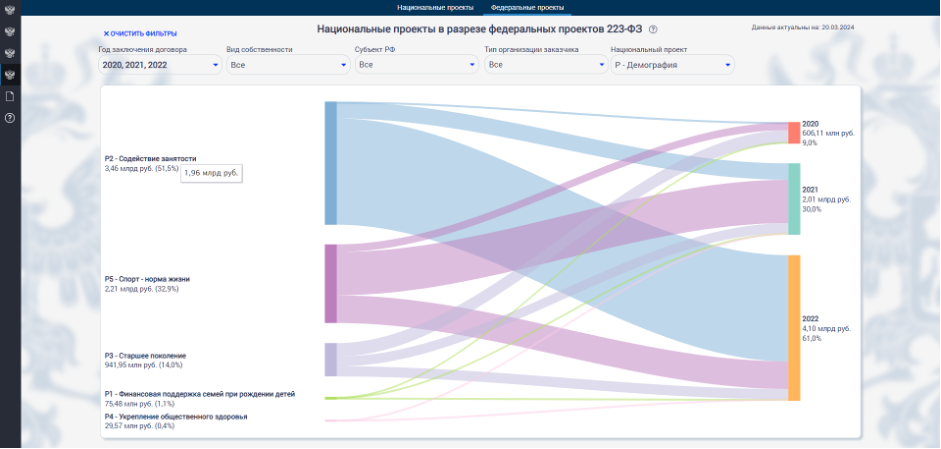Open Вид собственности dropdown

pos(288,65)
